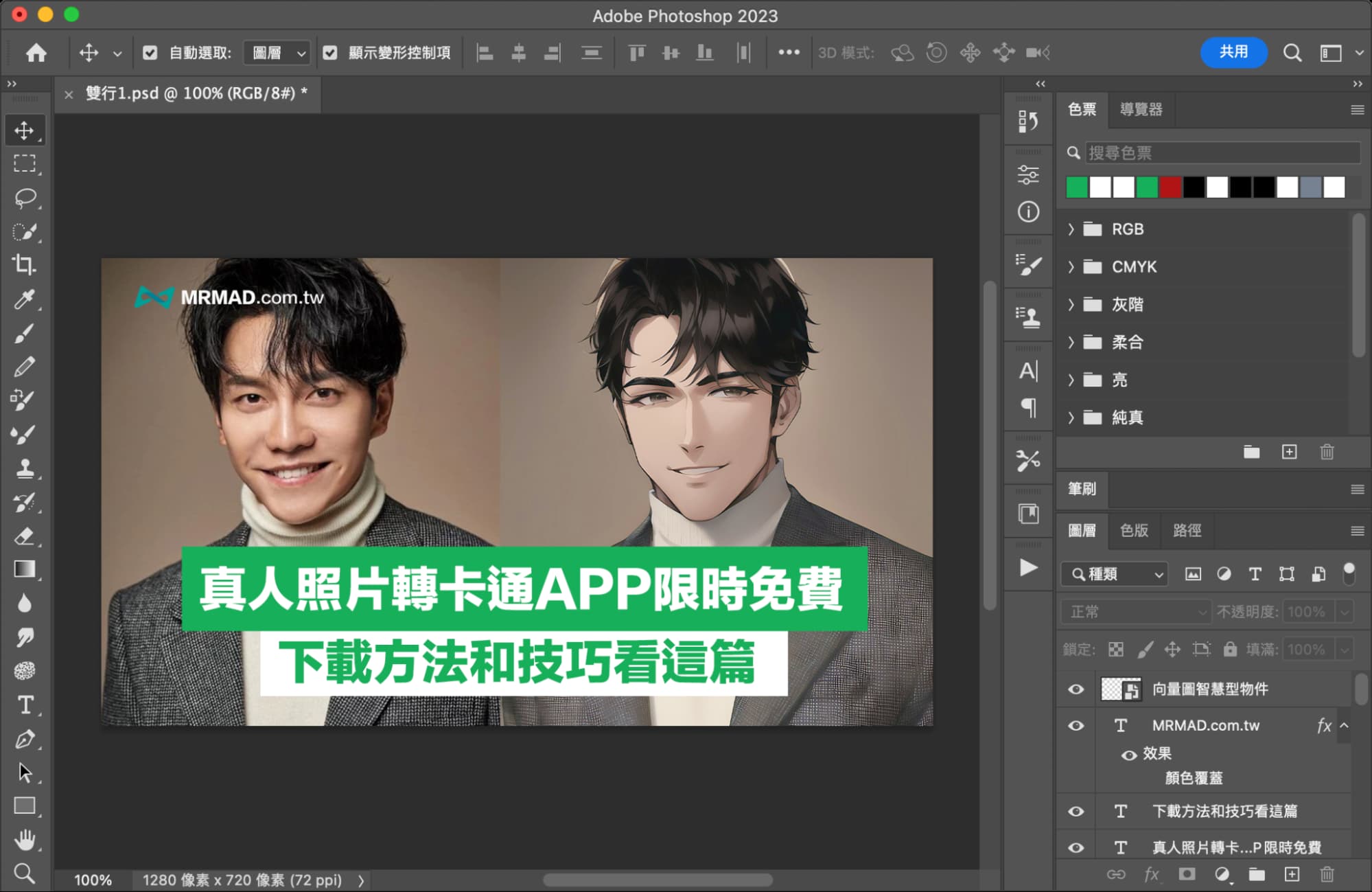This screenshot has height=892, width=1372.
Task: Switch to the 導覽器 tab
Action: pyautogui.click(x=1141, y=109)
